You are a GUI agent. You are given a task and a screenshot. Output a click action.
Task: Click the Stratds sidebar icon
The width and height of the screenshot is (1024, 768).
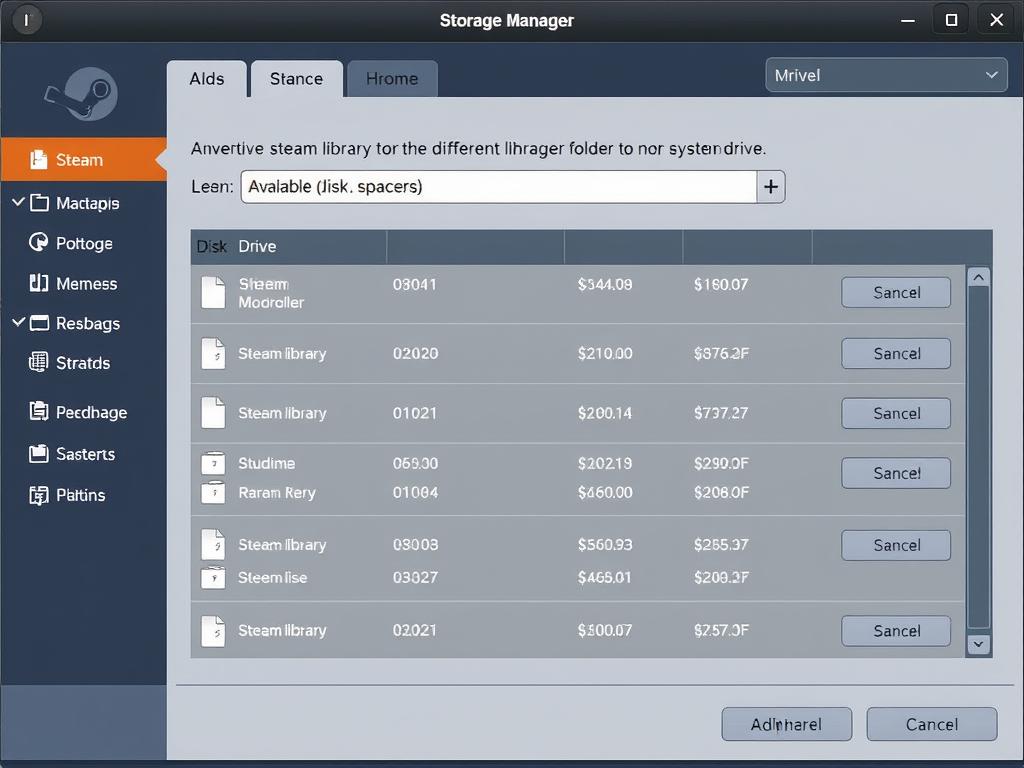coord(39,363)
